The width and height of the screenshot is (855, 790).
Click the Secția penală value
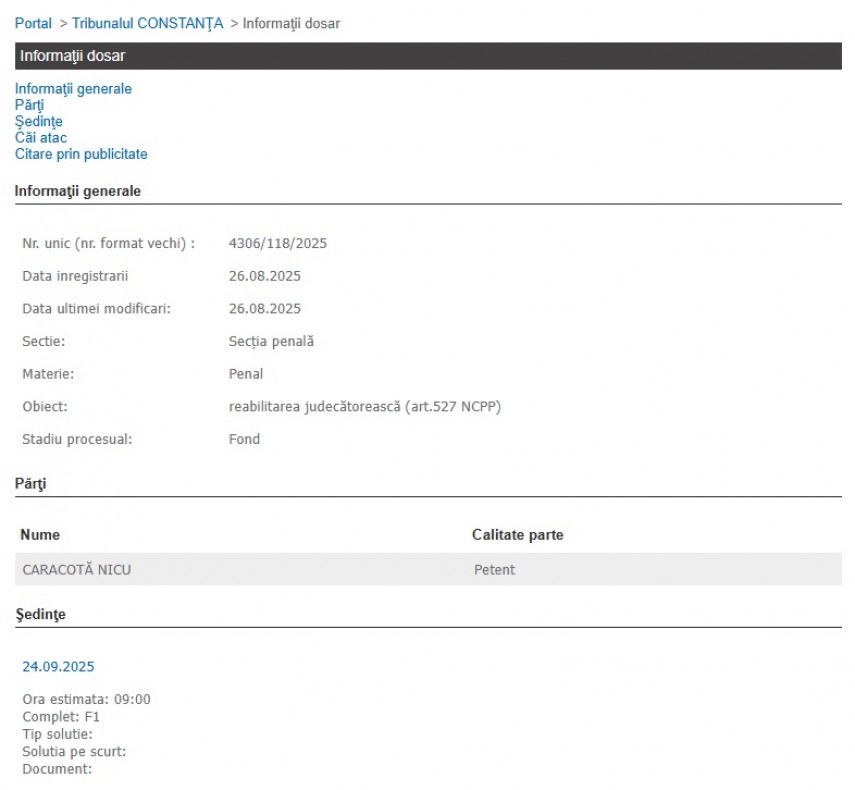271,341
